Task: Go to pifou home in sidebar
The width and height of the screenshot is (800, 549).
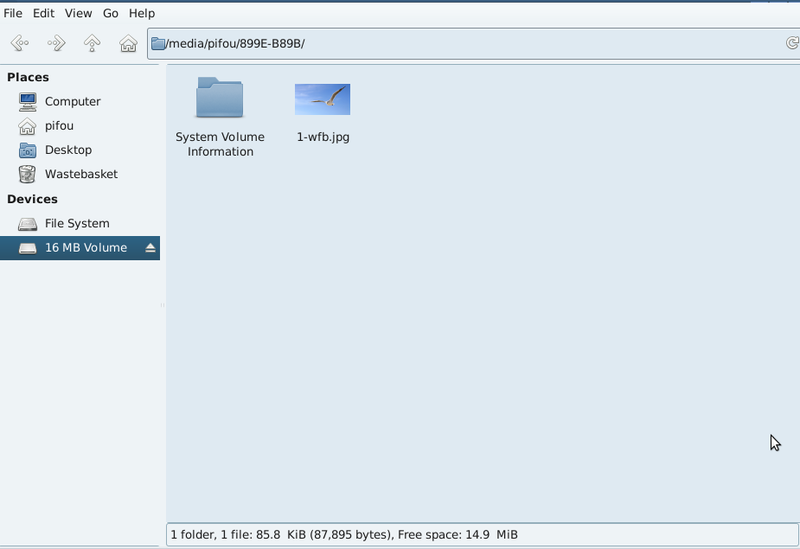Action: [x=59, y=126]
